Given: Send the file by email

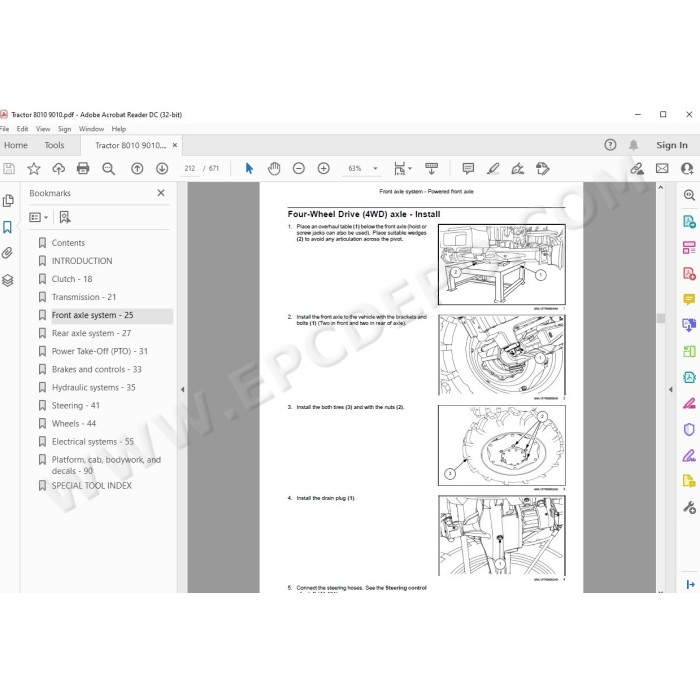Looking at the screenshot, I should 662,168.
